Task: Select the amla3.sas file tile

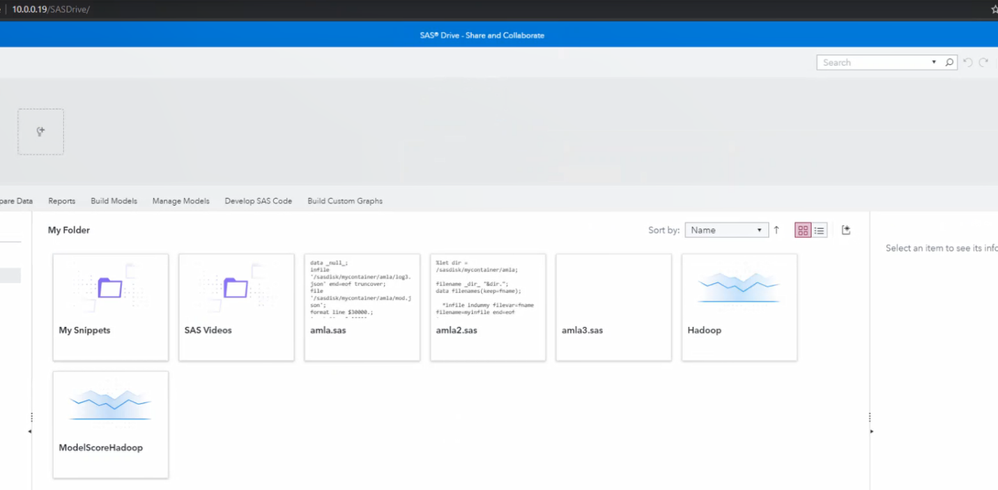Action: [614, 307]
